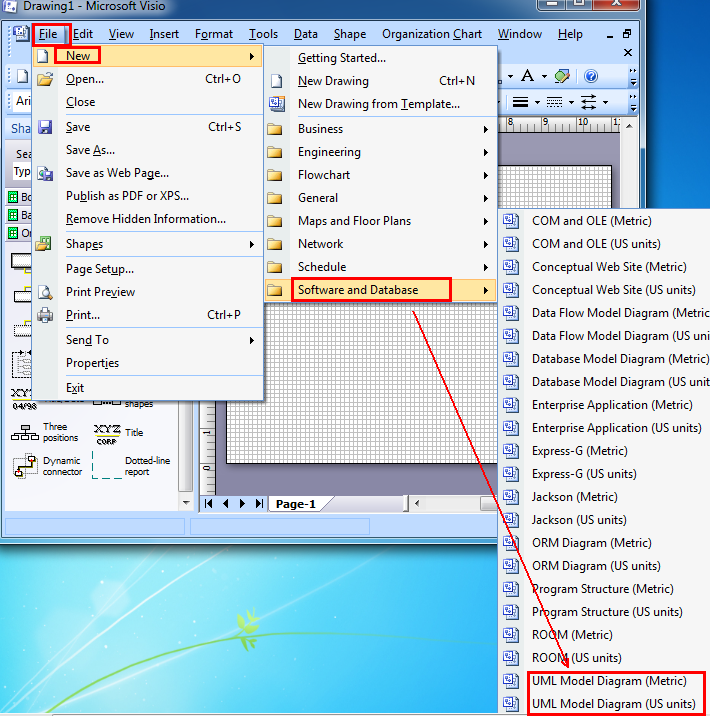Click horizontal scrollbar left arrow
This screenshot has height=716, width=710.
click(x=417, y=504)
